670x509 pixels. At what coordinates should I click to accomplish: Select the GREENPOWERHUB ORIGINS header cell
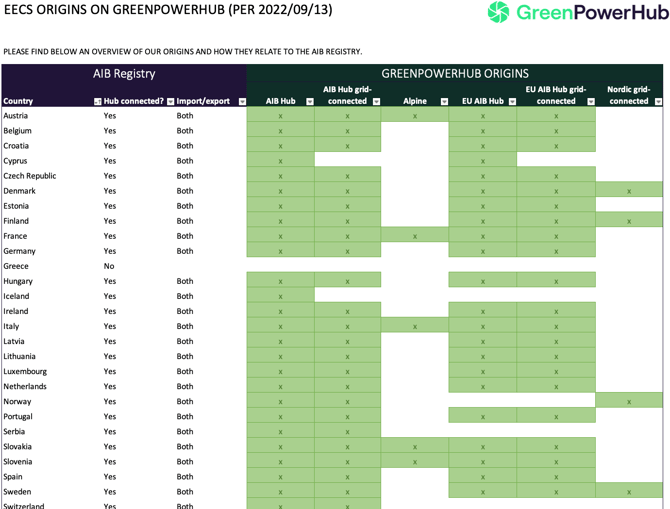(x=455, y=74)
